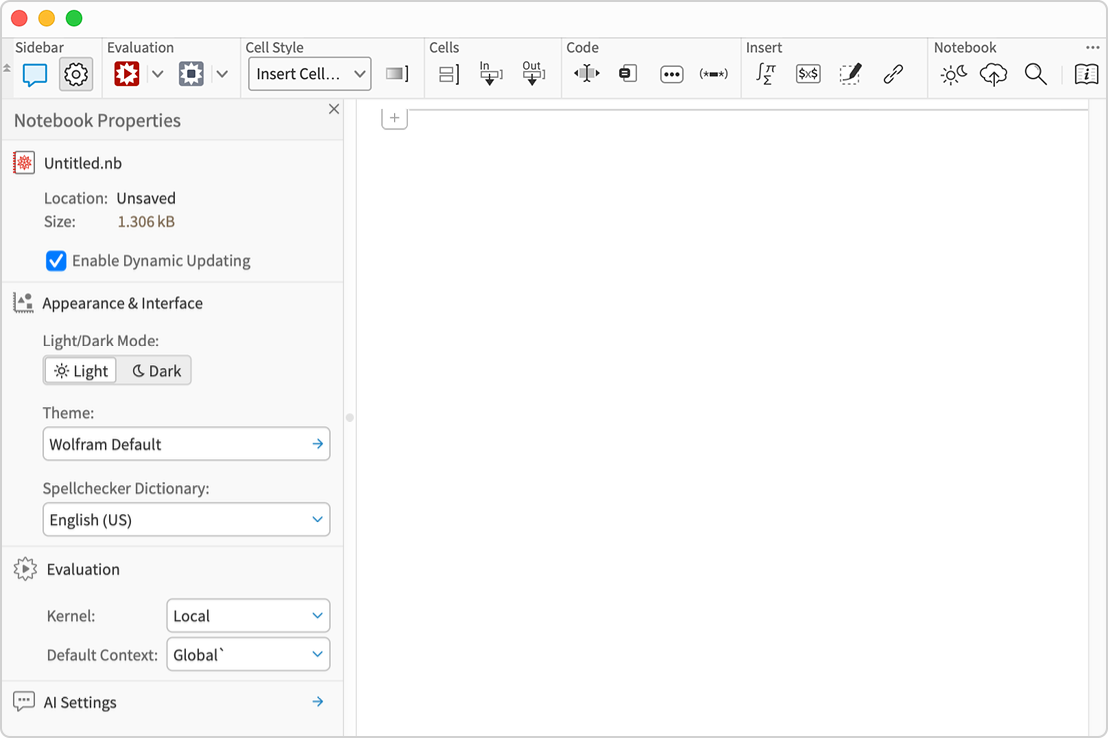Click the Abort evaluation icon
Screen dimensions: 1108x738
191,74
